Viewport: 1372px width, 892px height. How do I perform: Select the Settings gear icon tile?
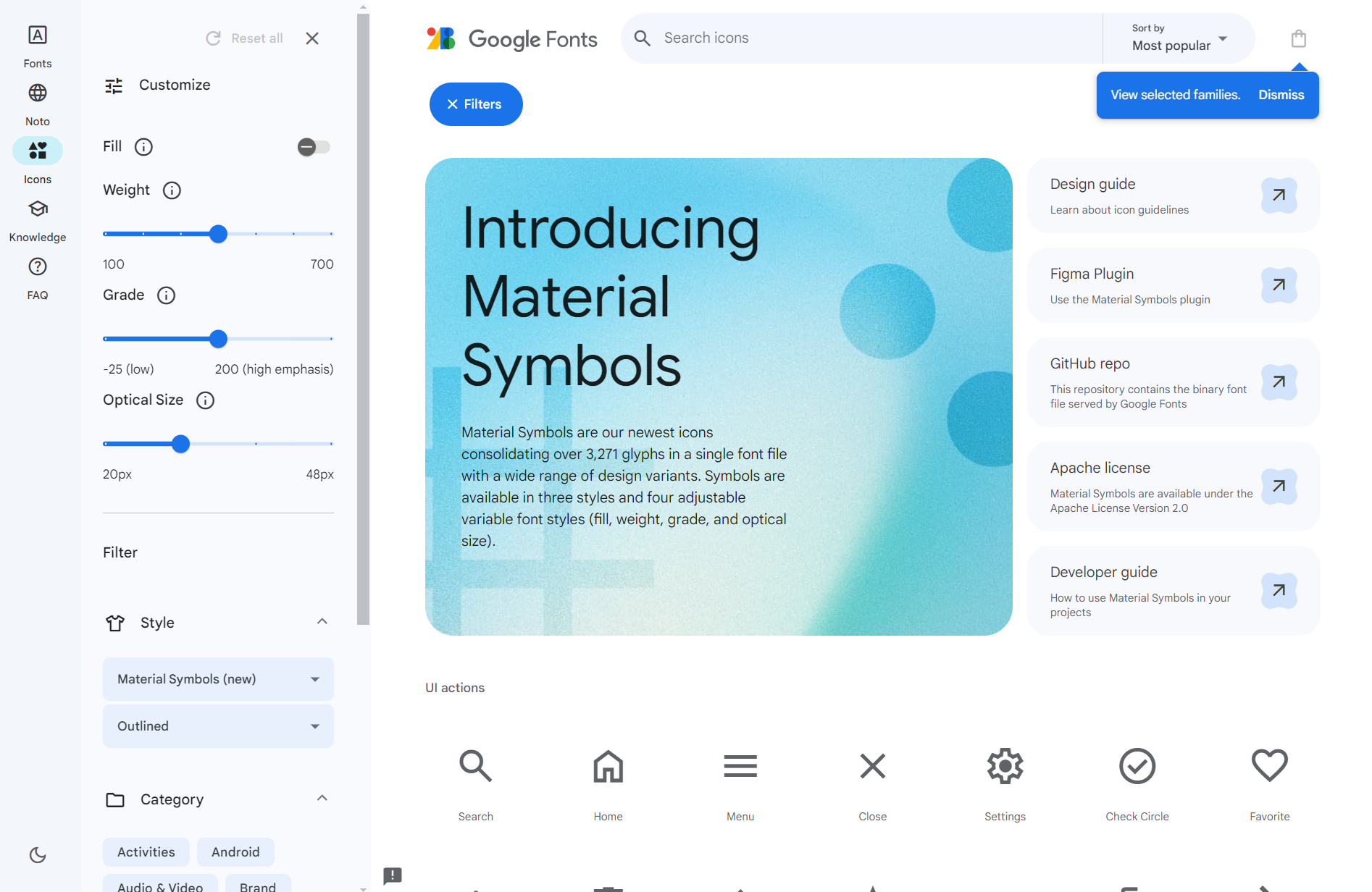tap(1005, 784)
